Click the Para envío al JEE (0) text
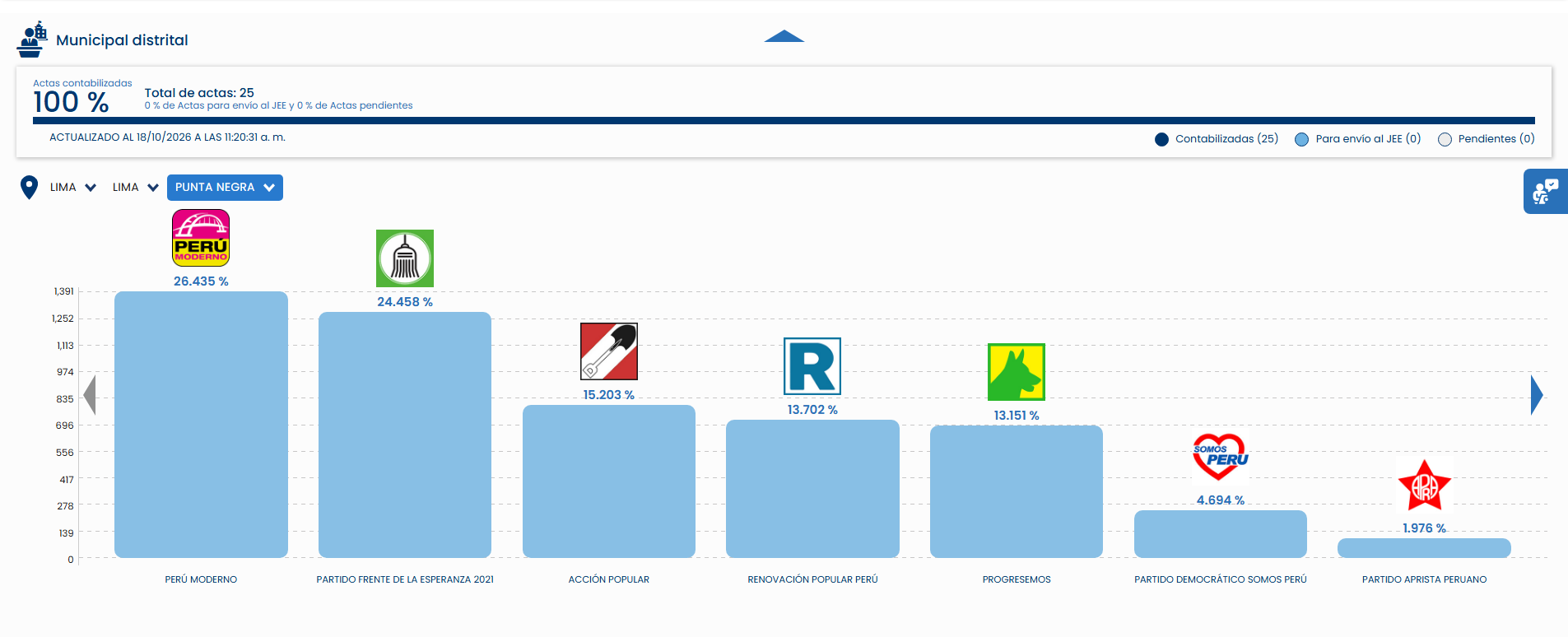This screenshot has height=637, width=1568. point(1368,139)
